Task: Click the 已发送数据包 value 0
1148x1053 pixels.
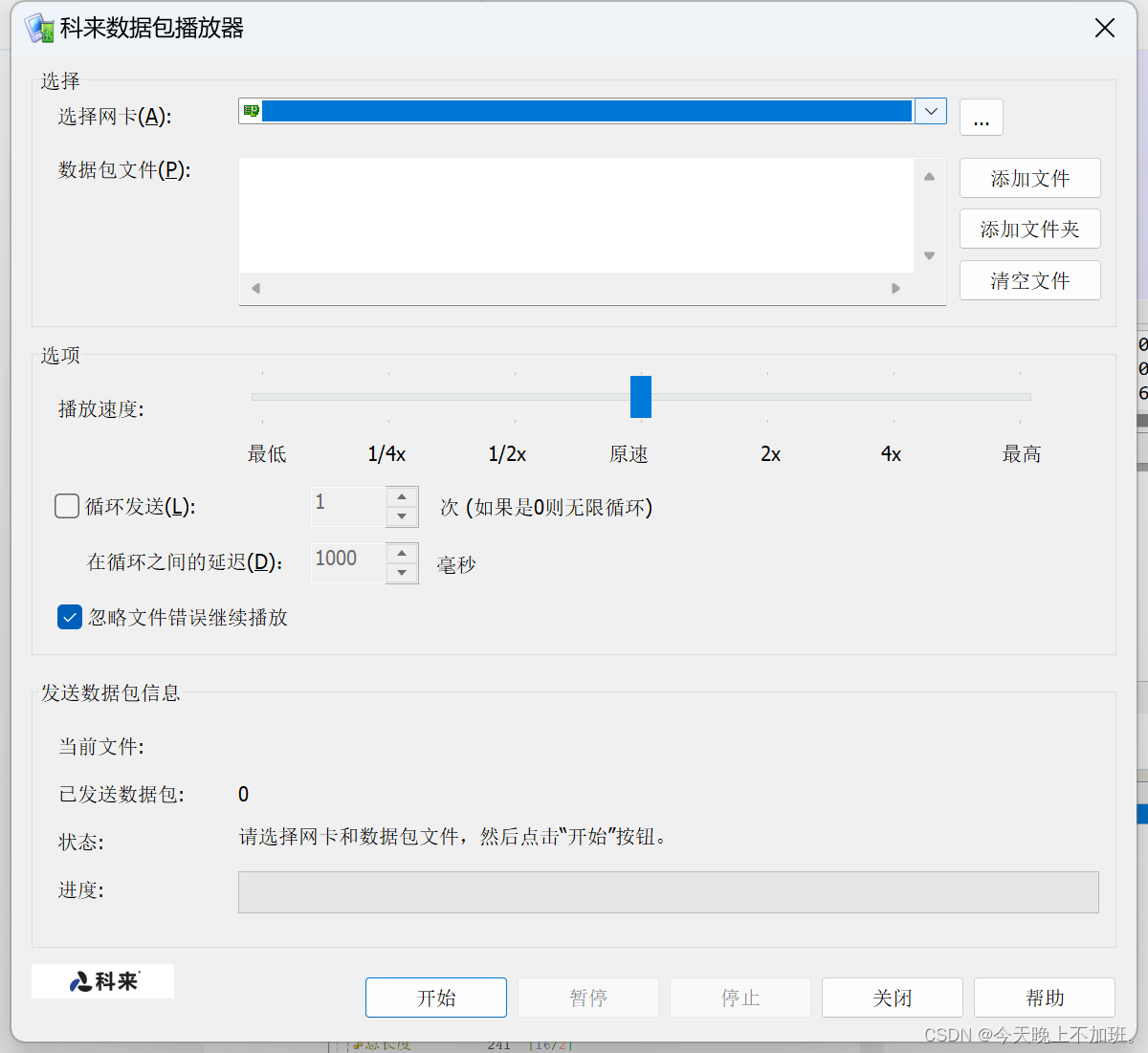Action: [x=243, y=794]
